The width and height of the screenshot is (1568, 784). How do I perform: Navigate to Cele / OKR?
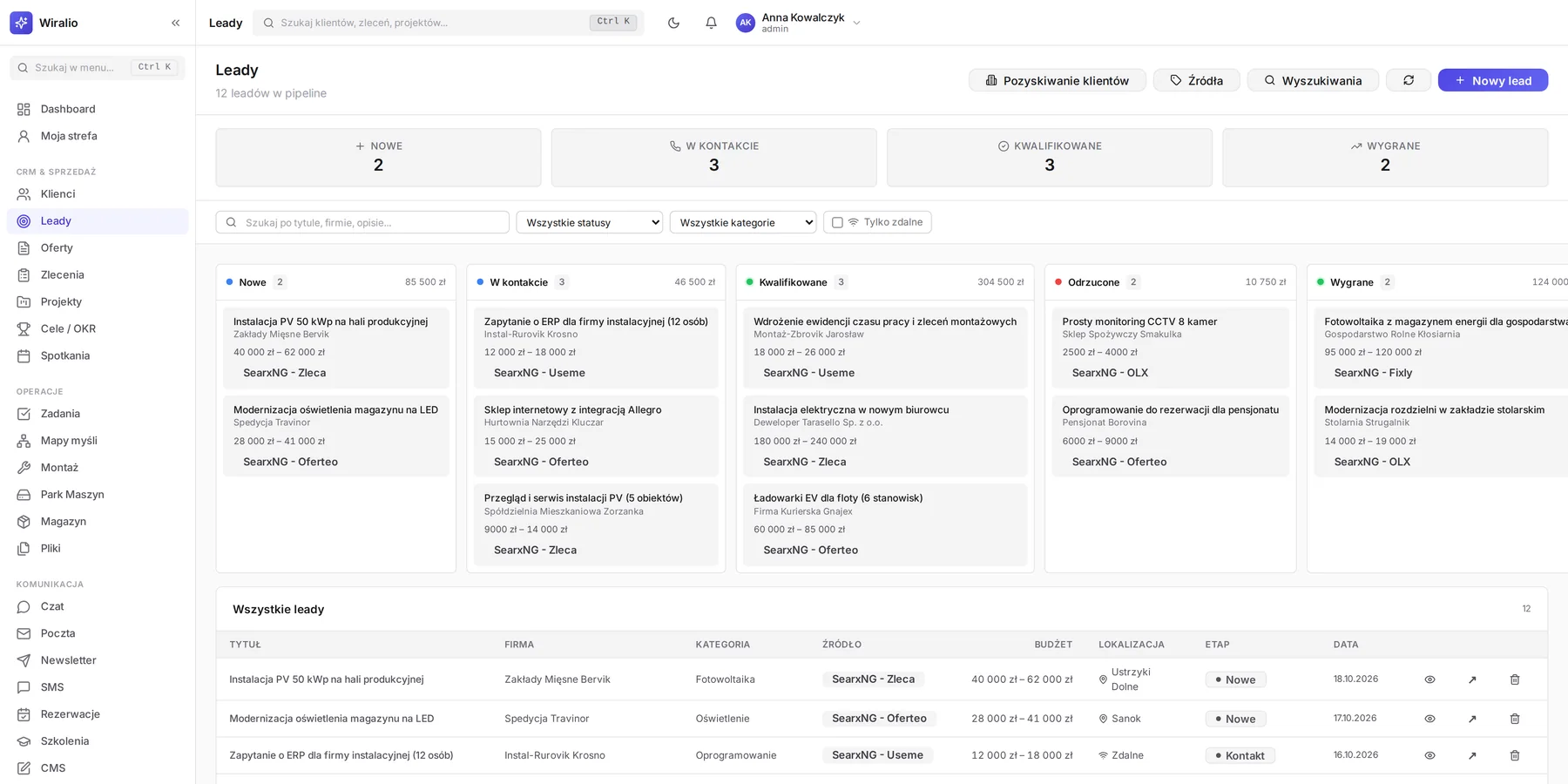[x=98, y=328]
